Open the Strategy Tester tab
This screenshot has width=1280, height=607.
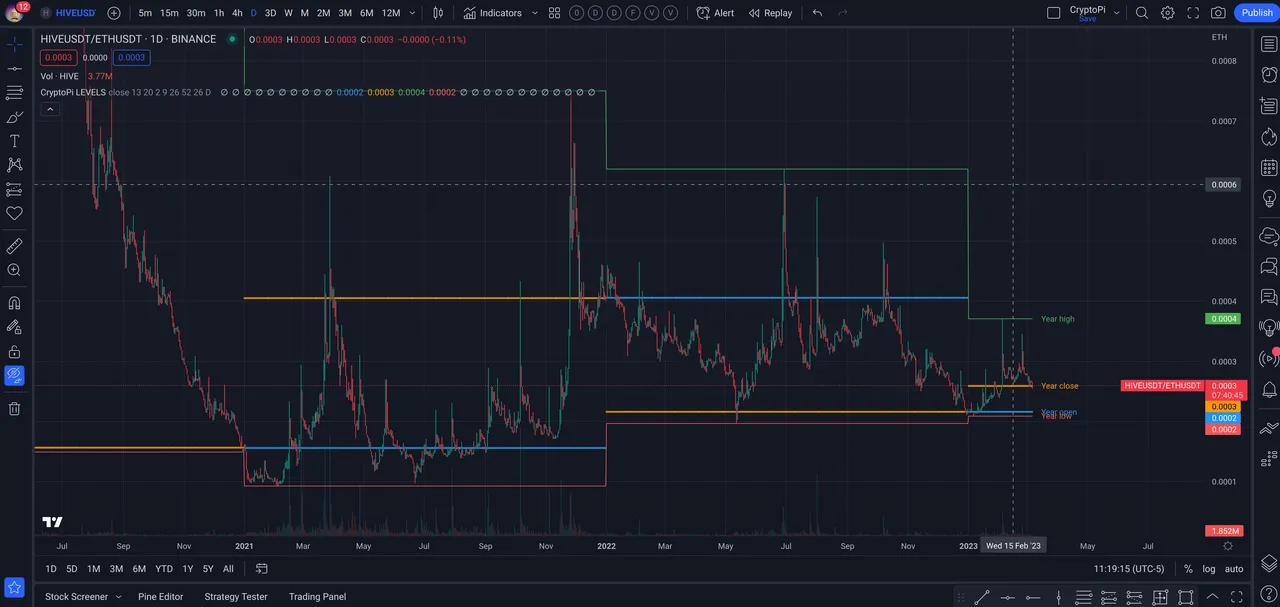236,597
